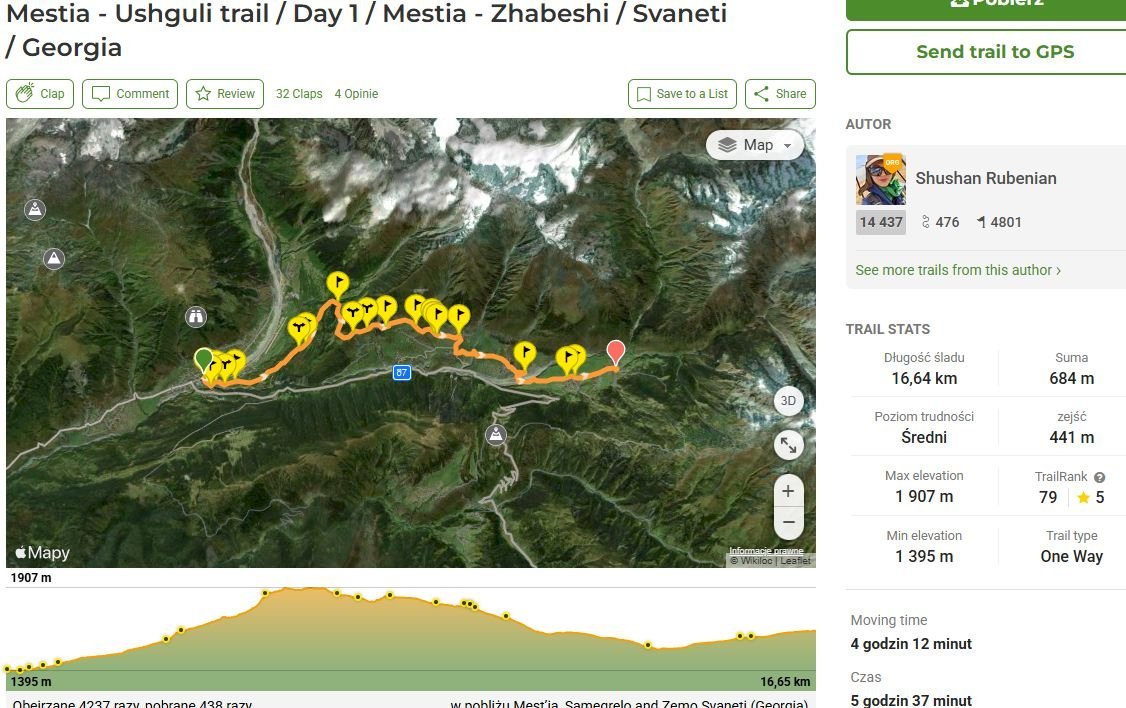Zoom in on the map

coord(788,491)
